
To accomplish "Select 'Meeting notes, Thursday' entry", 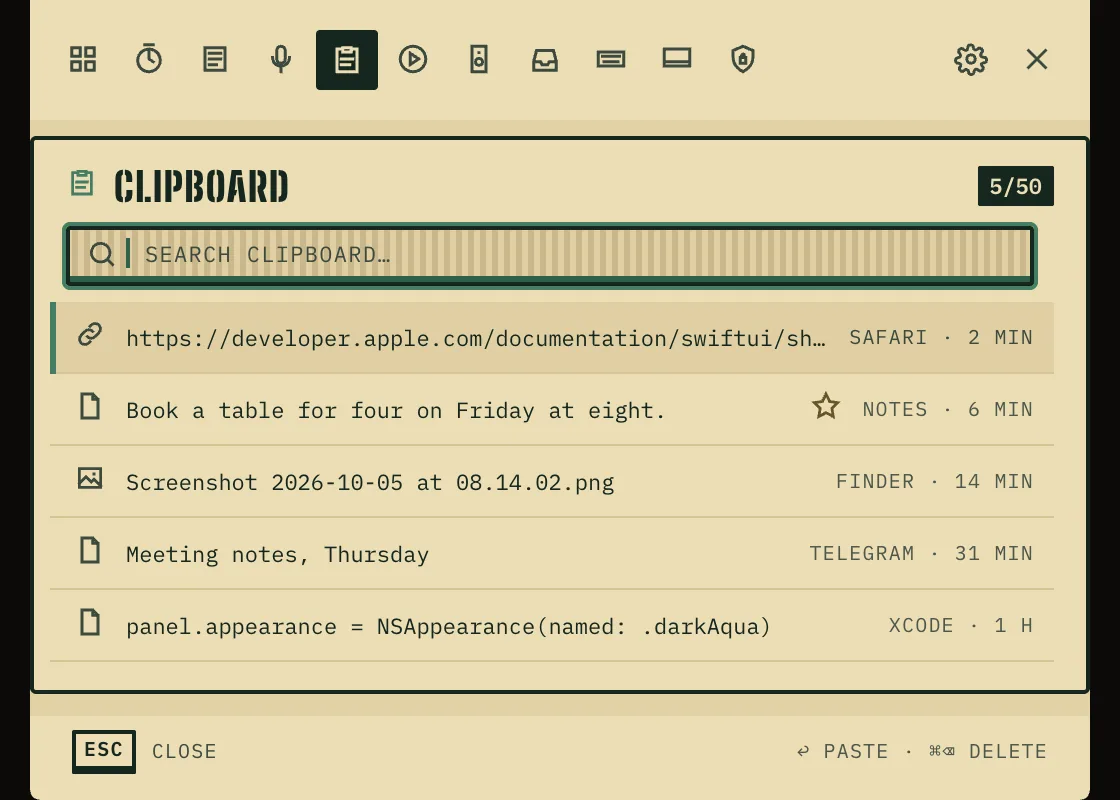I will [552, 554].
